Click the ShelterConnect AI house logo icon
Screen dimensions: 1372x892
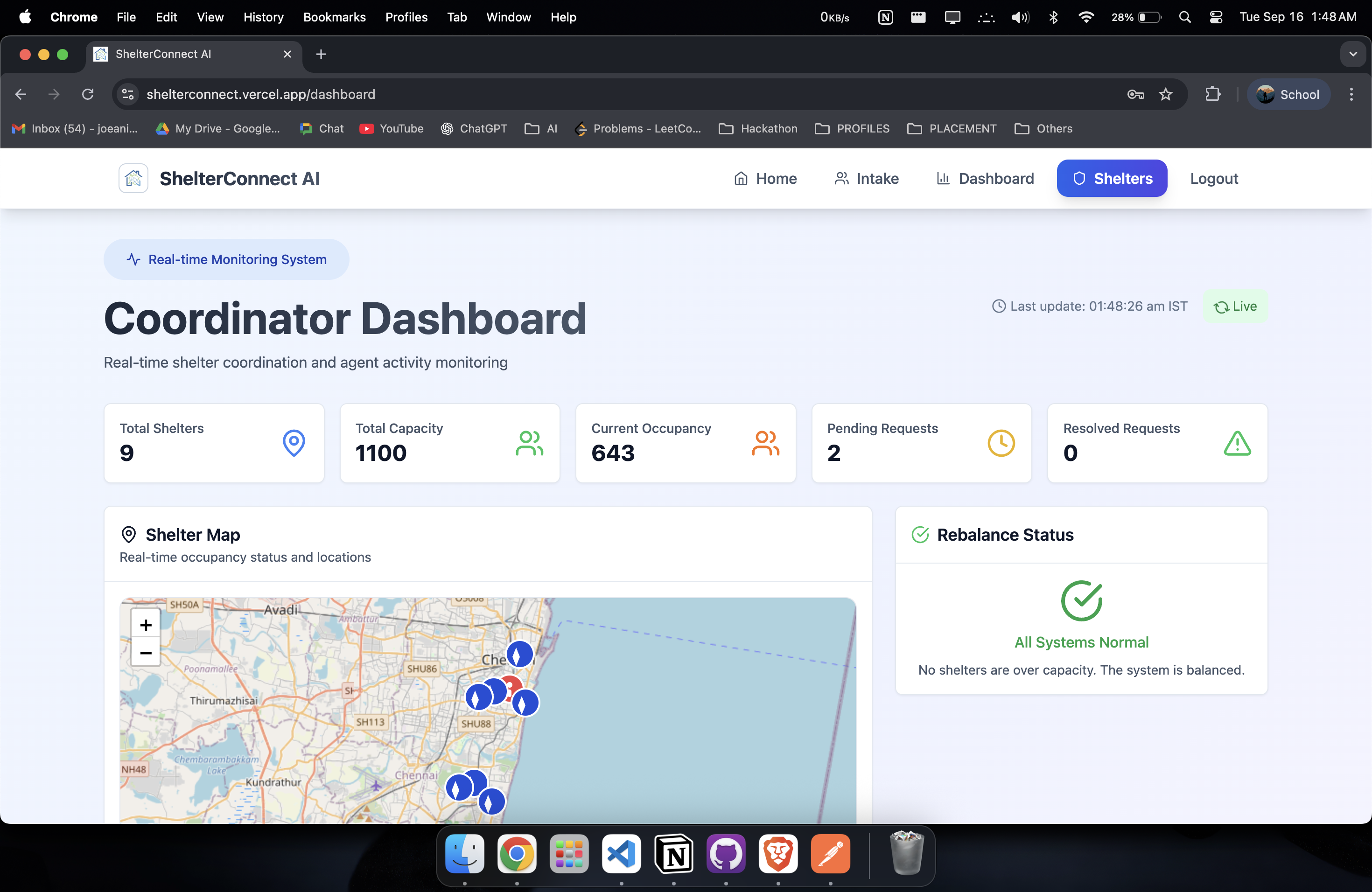(x=133, y=178)
